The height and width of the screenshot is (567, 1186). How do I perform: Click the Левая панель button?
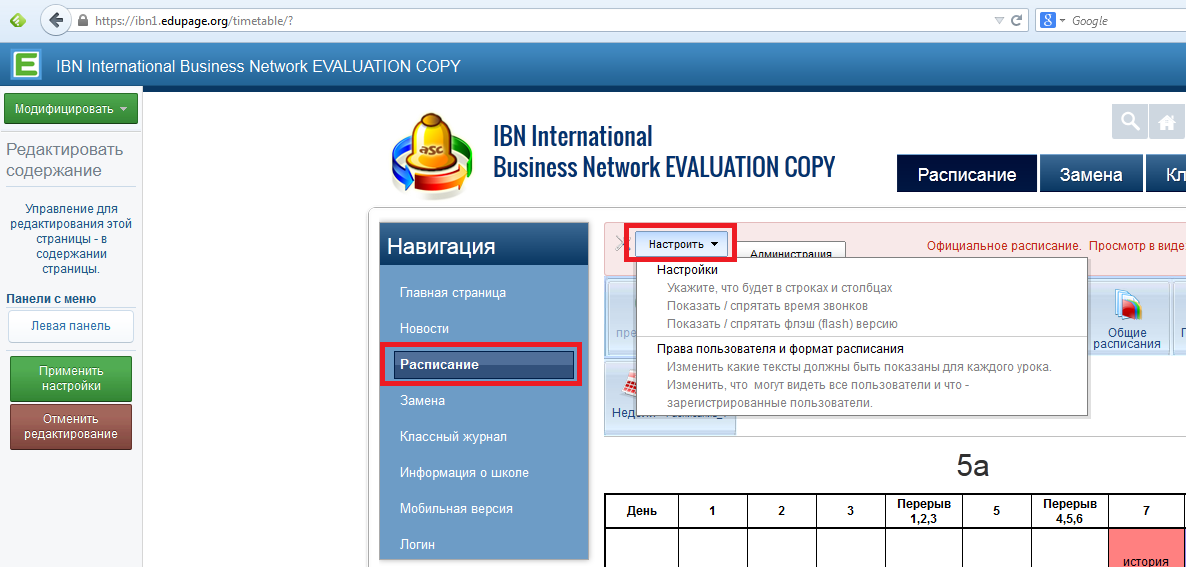click(x=71, y=326)
